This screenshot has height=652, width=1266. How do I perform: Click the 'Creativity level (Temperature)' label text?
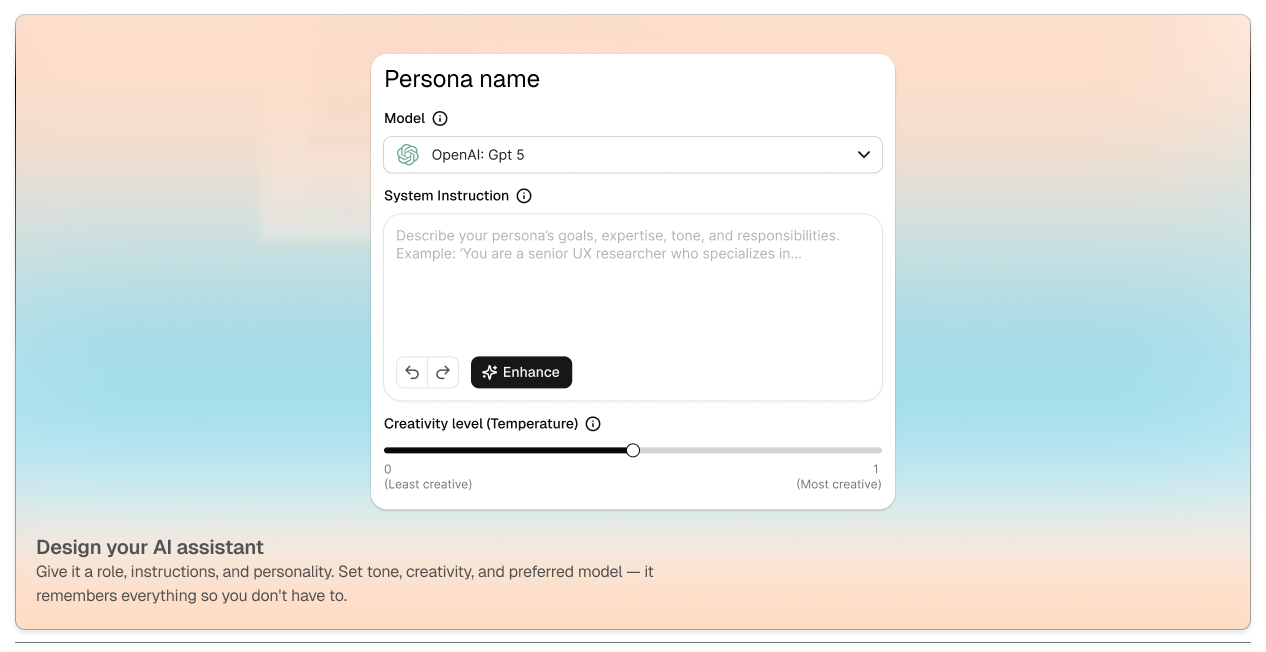click(x=481, y=424)
